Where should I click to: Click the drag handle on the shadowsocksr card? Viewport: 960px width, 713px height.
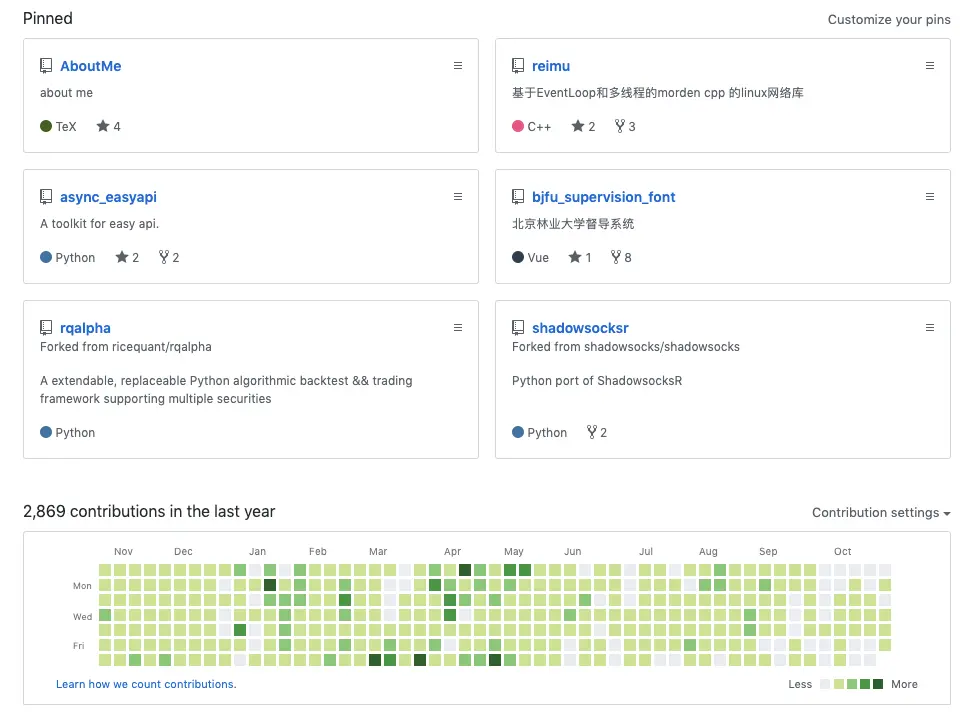pos(929,327)
